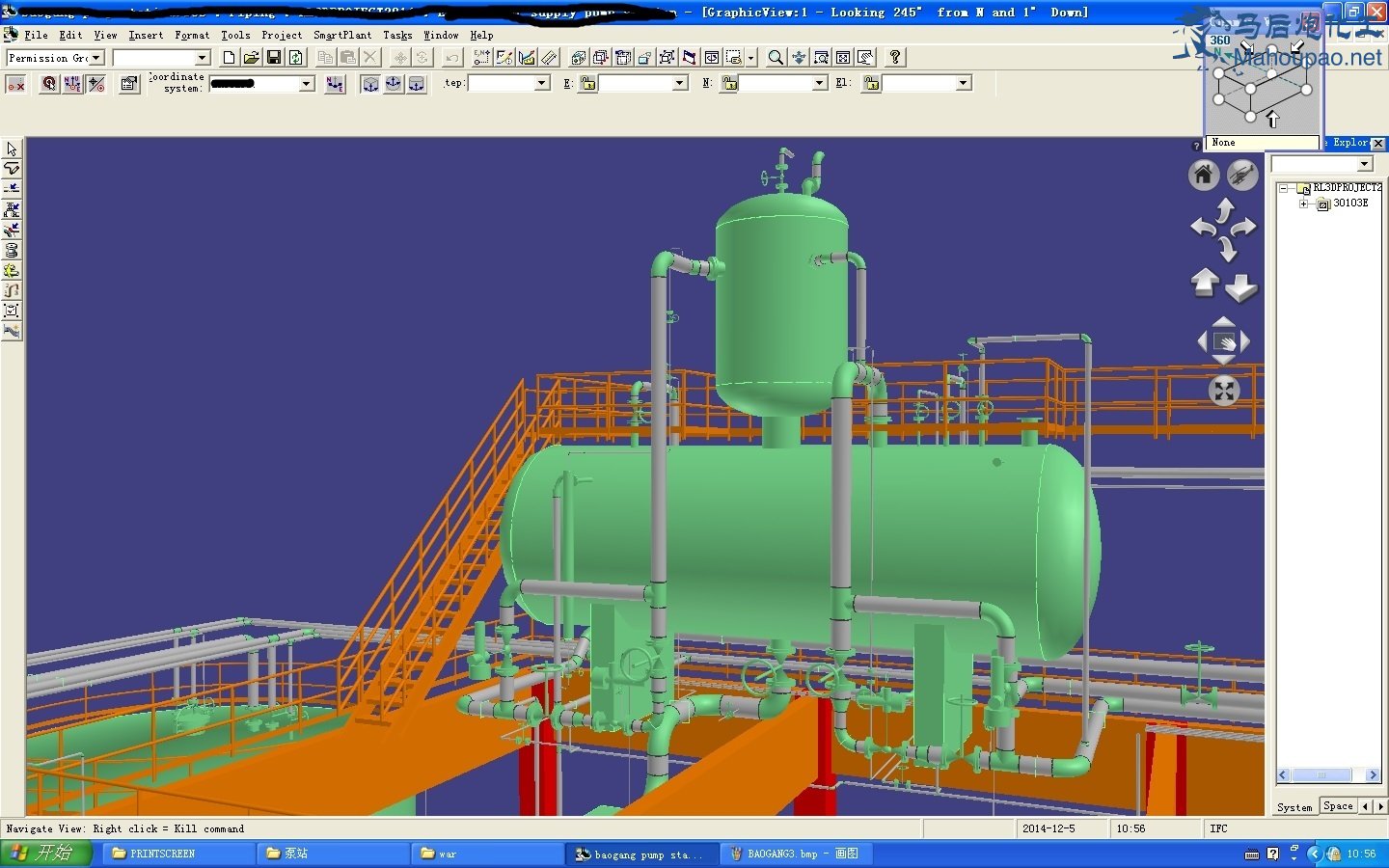The width and height of the screenshot is (1389, 868).
Task: Click the New document icon
Action: [x=229, y=58]
